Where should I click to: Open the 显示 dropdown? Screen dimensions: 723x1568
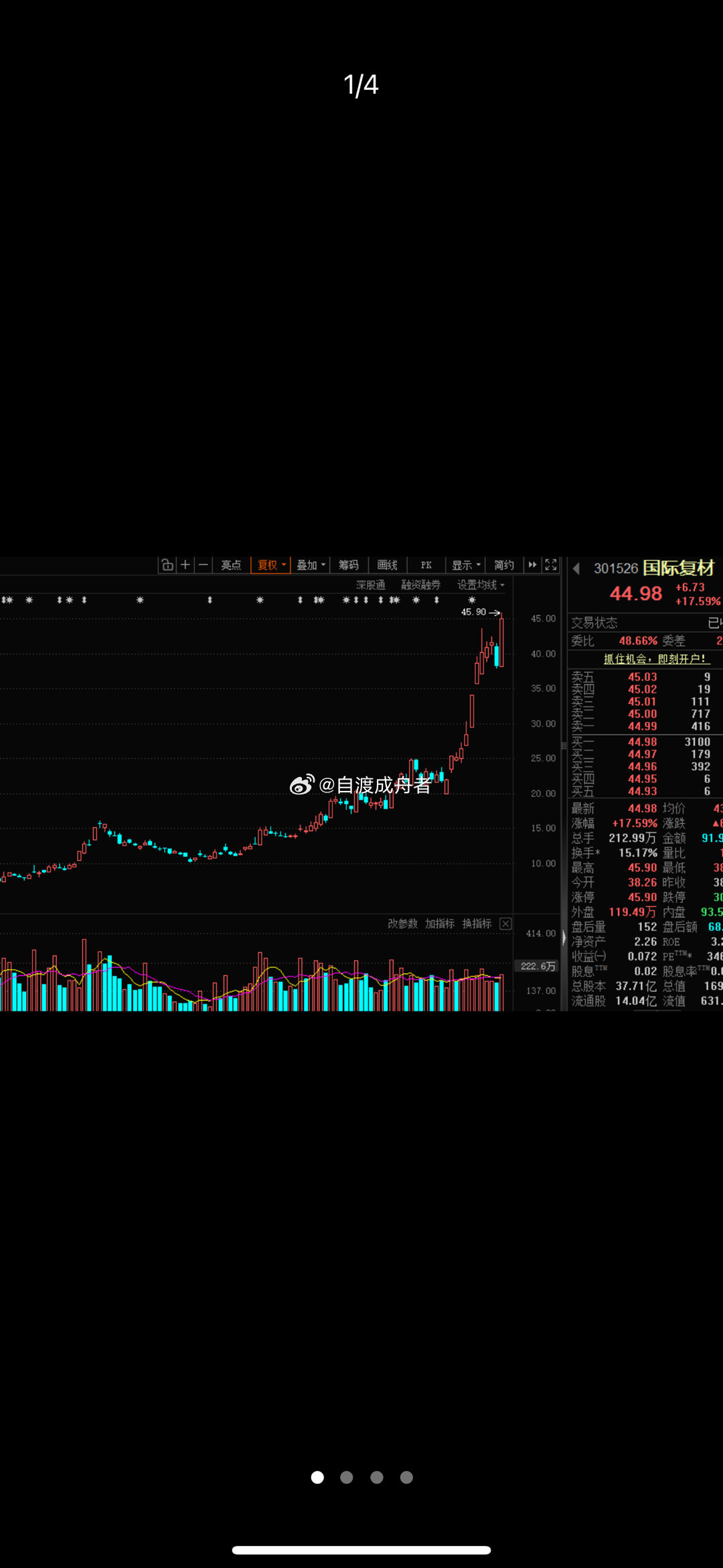(x=466, y=565)
